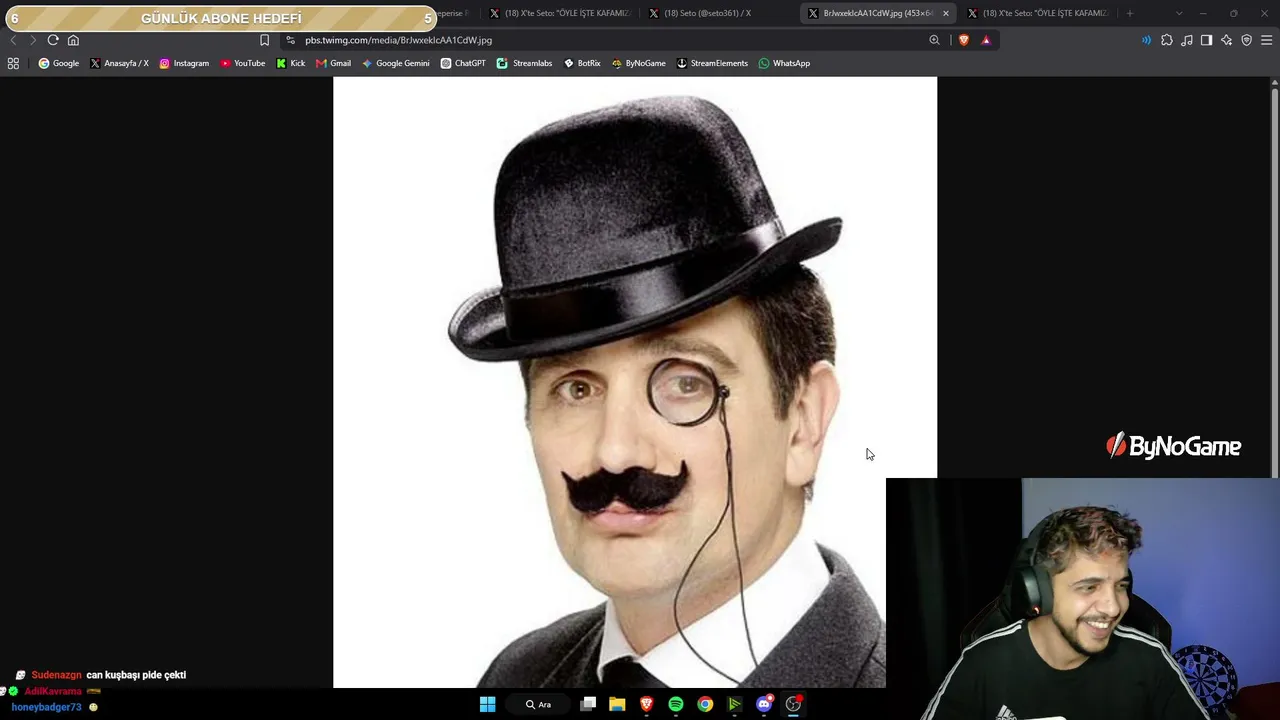The height and width of the screenshot is (720, 1280).
Task: Open a new browser tab
Action: (x=1130, y=13)
